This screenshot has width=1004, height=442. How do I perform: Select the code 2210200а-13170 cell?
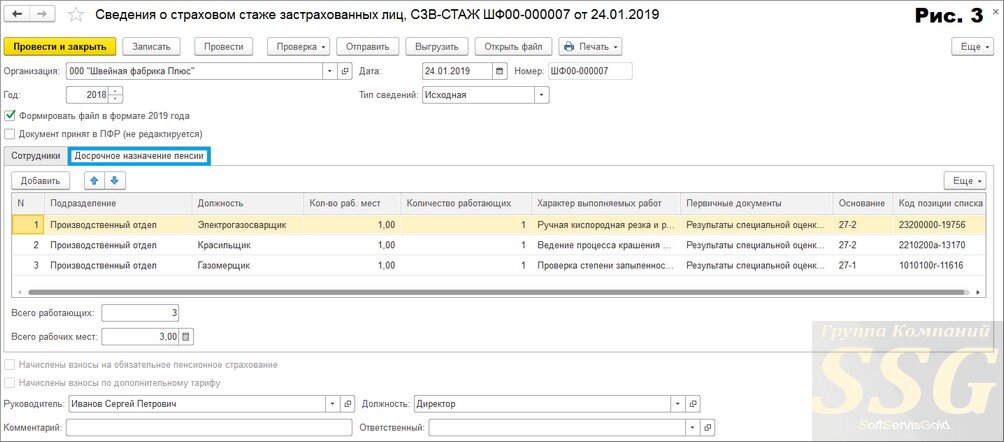pos(940,245)
